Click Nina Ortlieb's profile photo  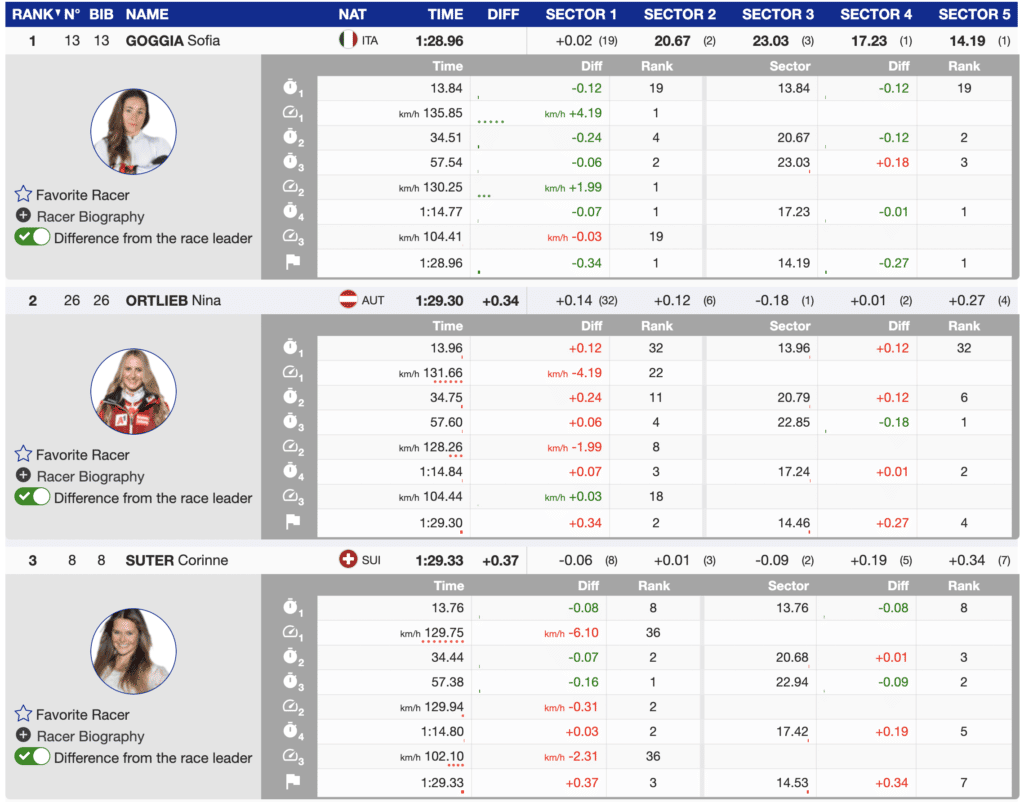click(133, 392)
